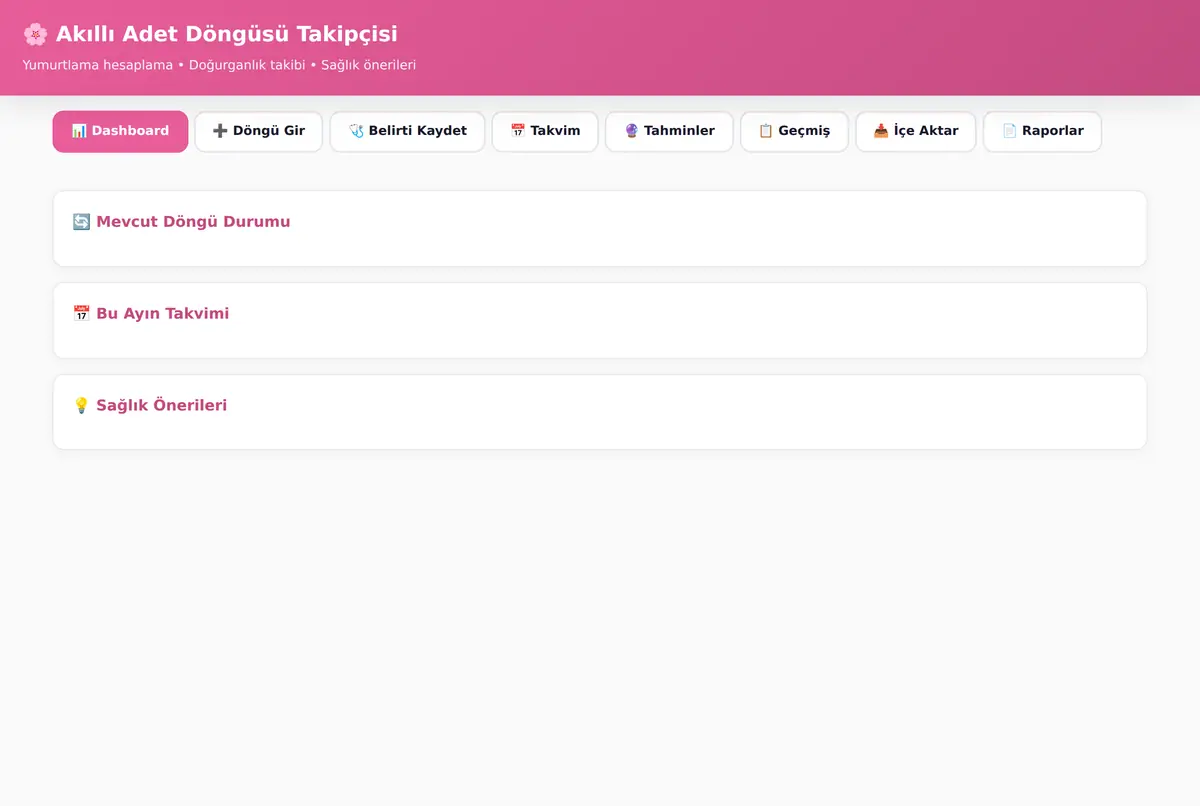Click the "Bu Ayın Takvimi" card heading
Screen dimensions: 1200x806
pos(151,314)
